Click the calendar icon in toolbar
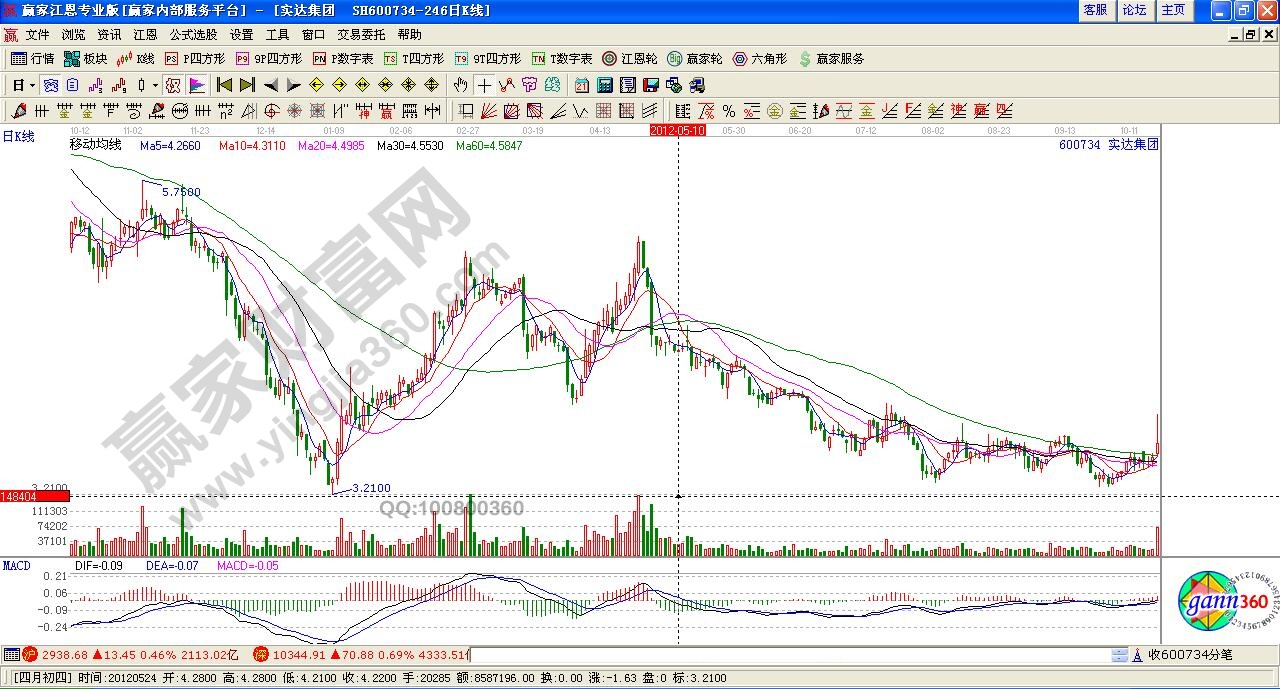 [x=582, y=85]
